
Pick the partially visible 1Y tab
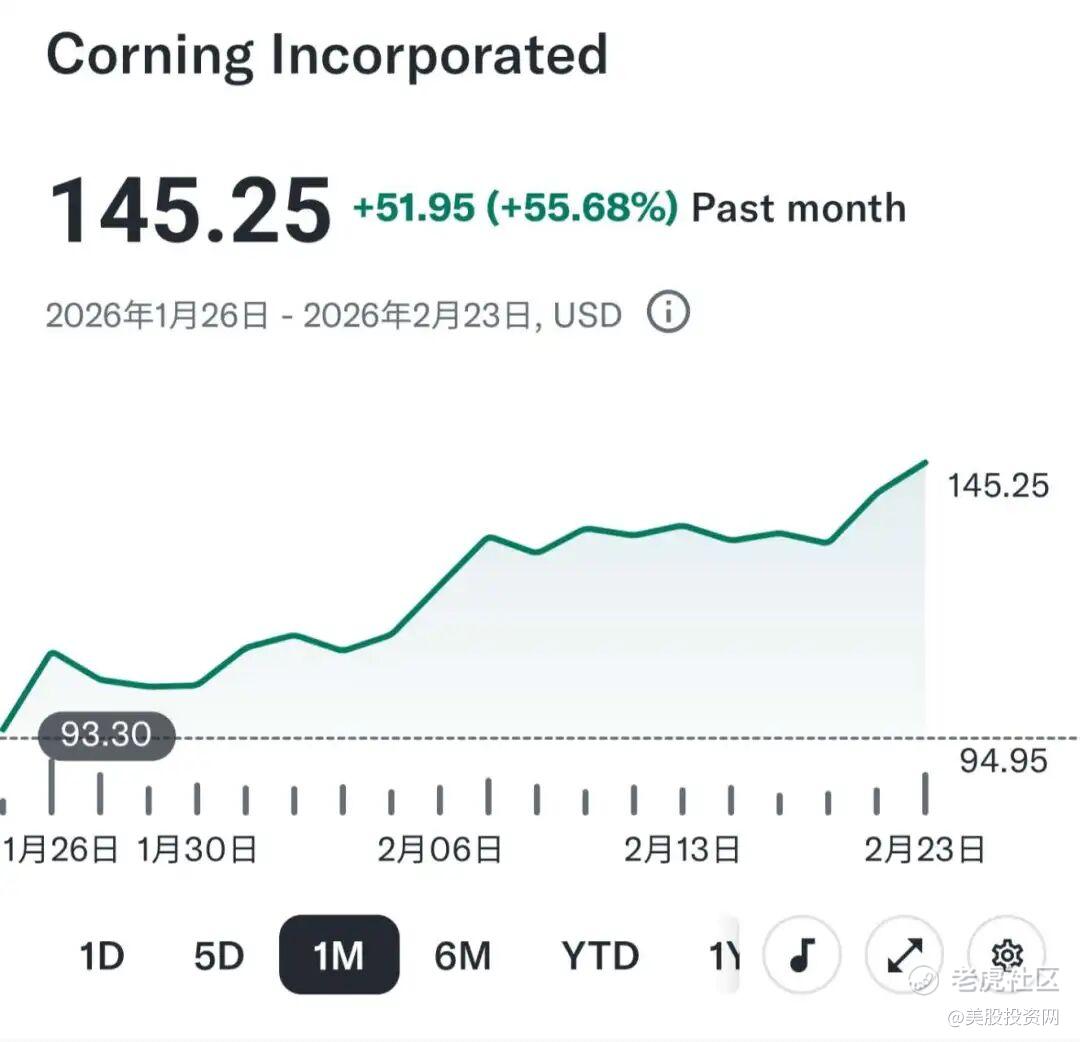724,957
